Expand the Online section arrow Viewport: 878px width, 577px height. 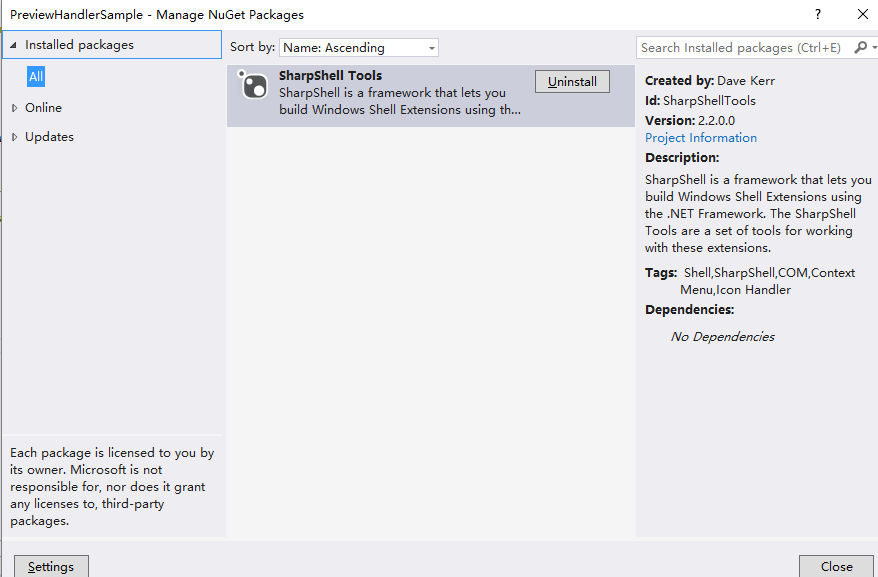point(15,108)
